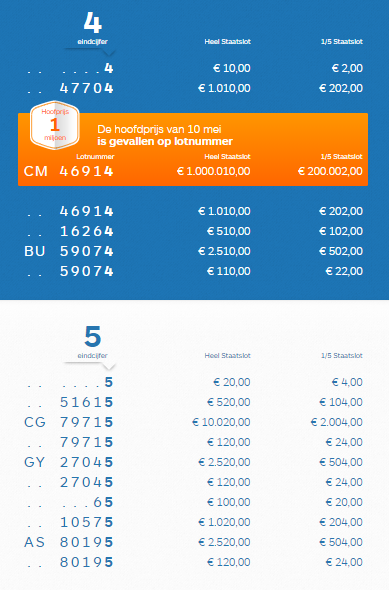Click the 1/5 Staatslot header in white section
The width and height of the screenshot is (389, 590).
coord(342,355)
